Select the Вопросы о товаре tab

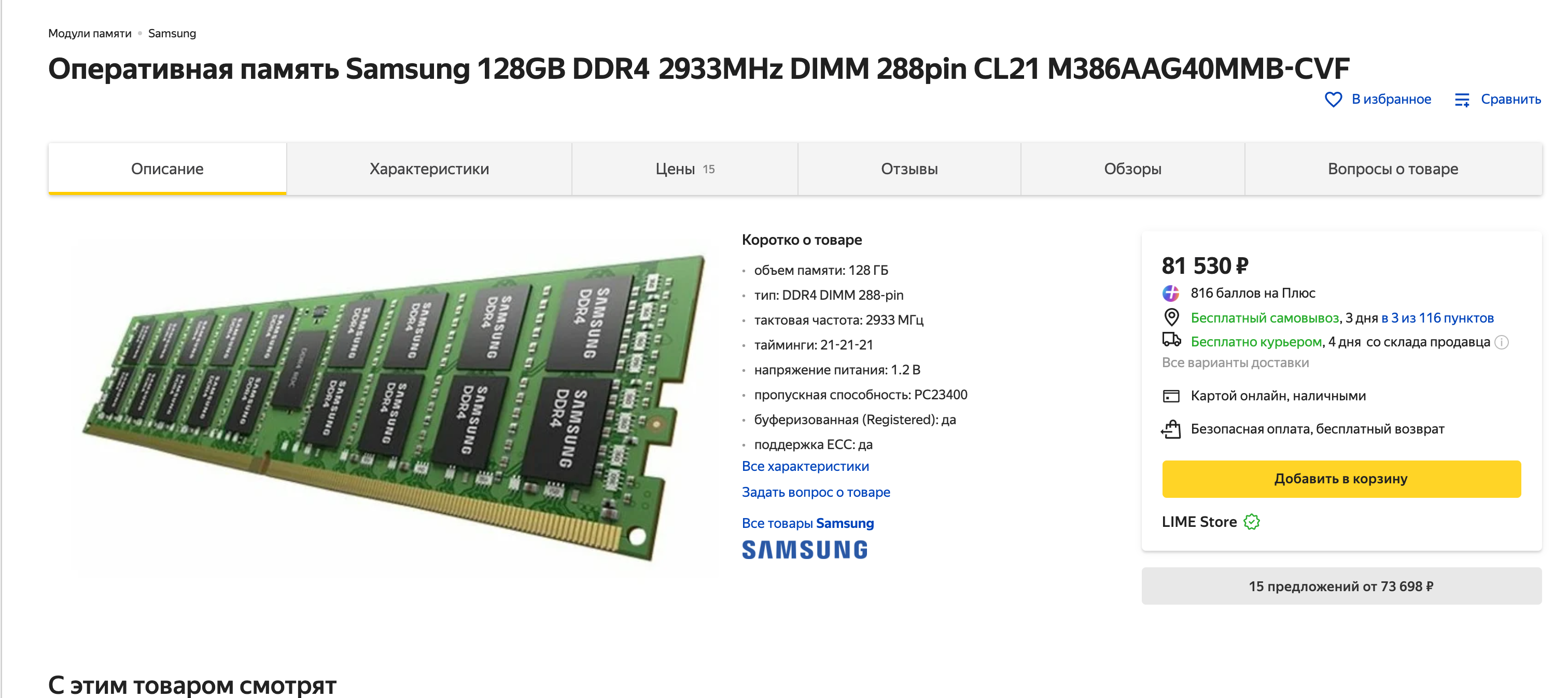1393,169
